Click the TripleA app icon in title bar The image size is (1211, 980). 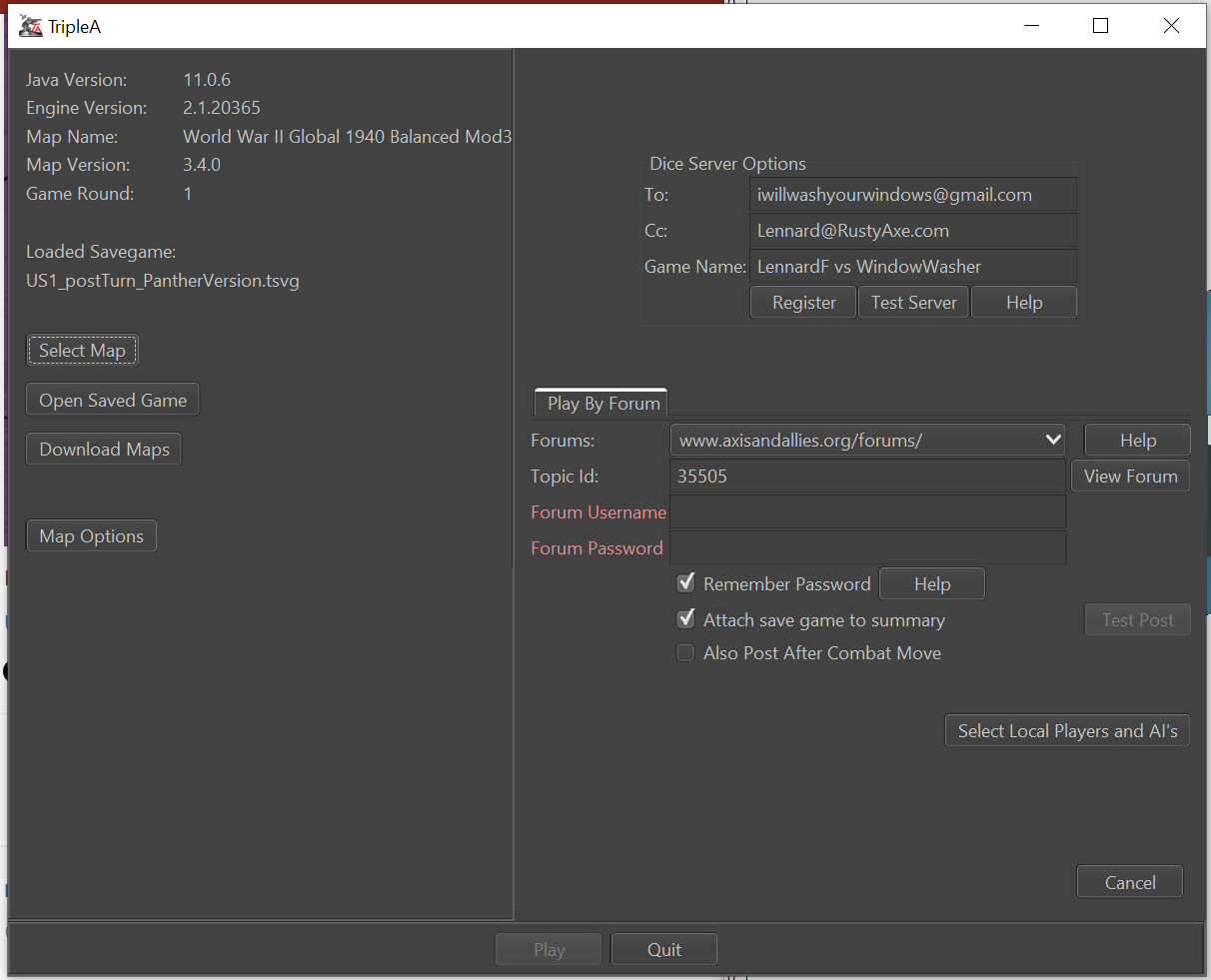pos(31,26)
